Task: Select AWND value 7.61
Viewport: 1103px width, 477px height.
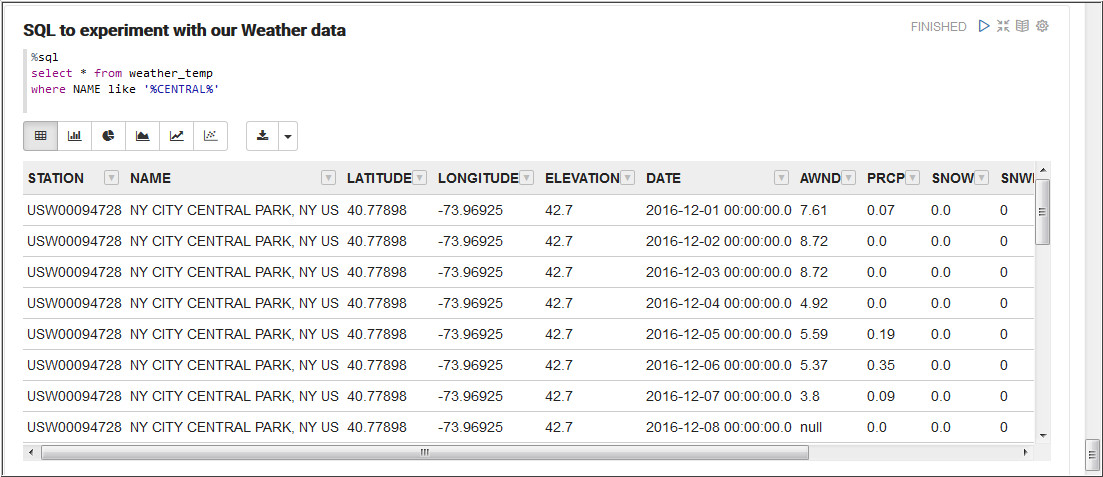Action: pos(813,210)
